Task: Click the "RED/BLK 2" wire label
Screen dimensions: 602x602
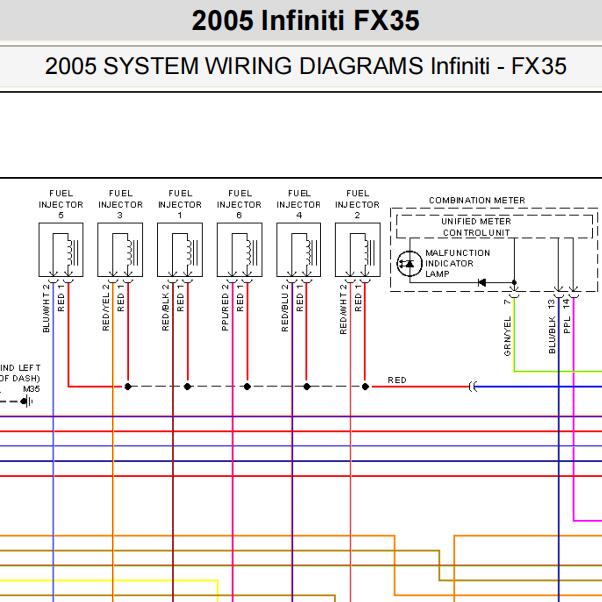Action: (165, 308)
